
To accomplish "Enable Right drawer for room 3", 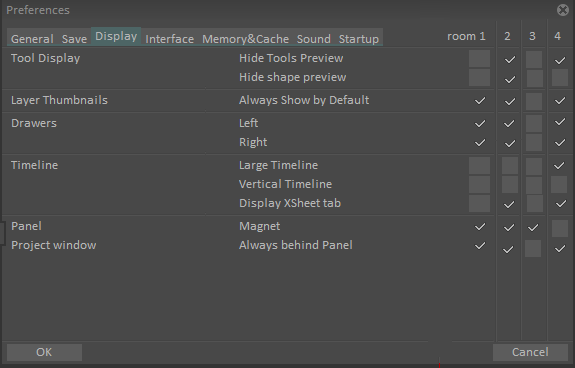I will coord(534,143).
